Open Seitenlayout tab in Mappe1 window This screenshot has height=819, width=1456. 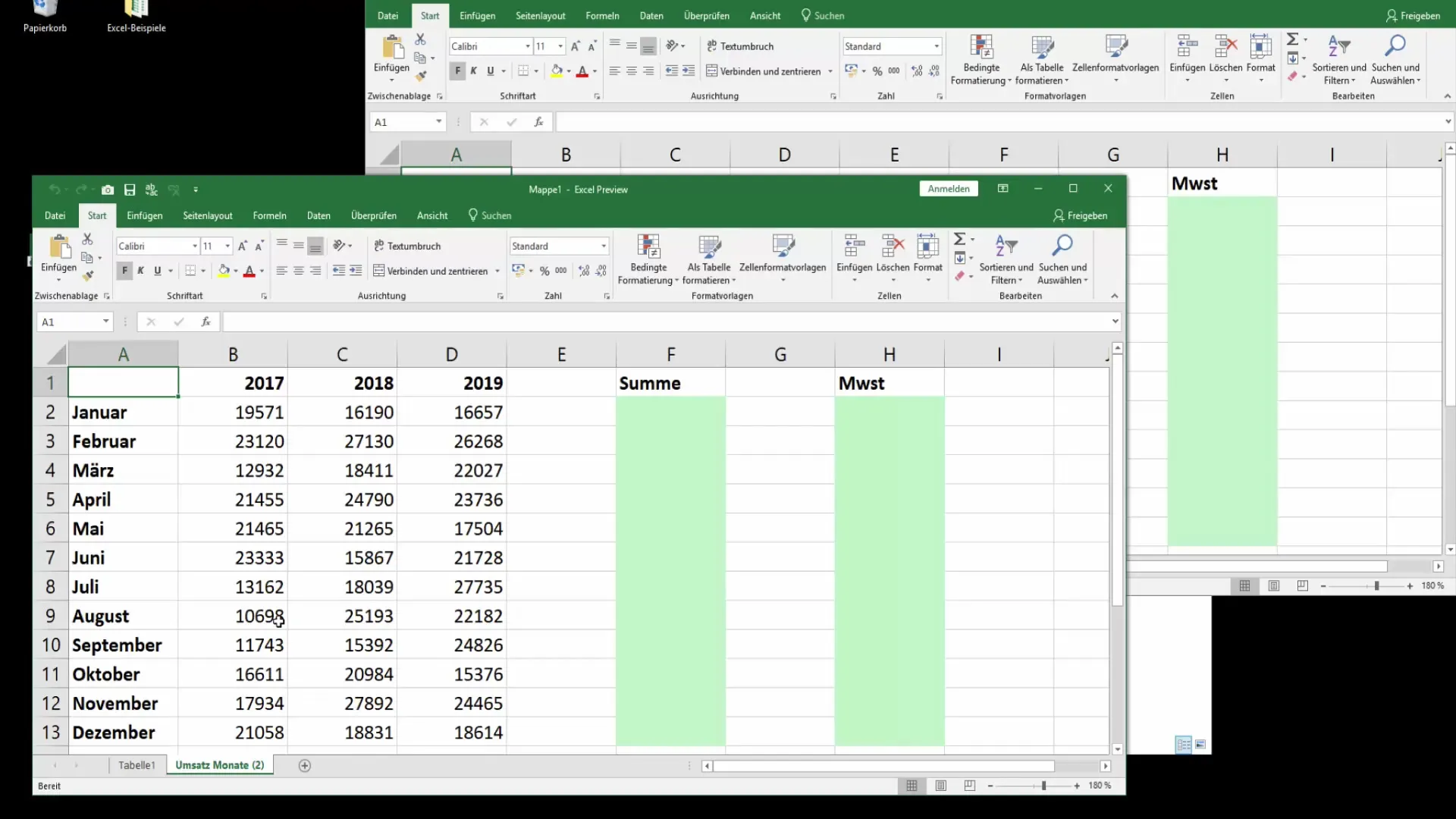[x=208, y=215]
